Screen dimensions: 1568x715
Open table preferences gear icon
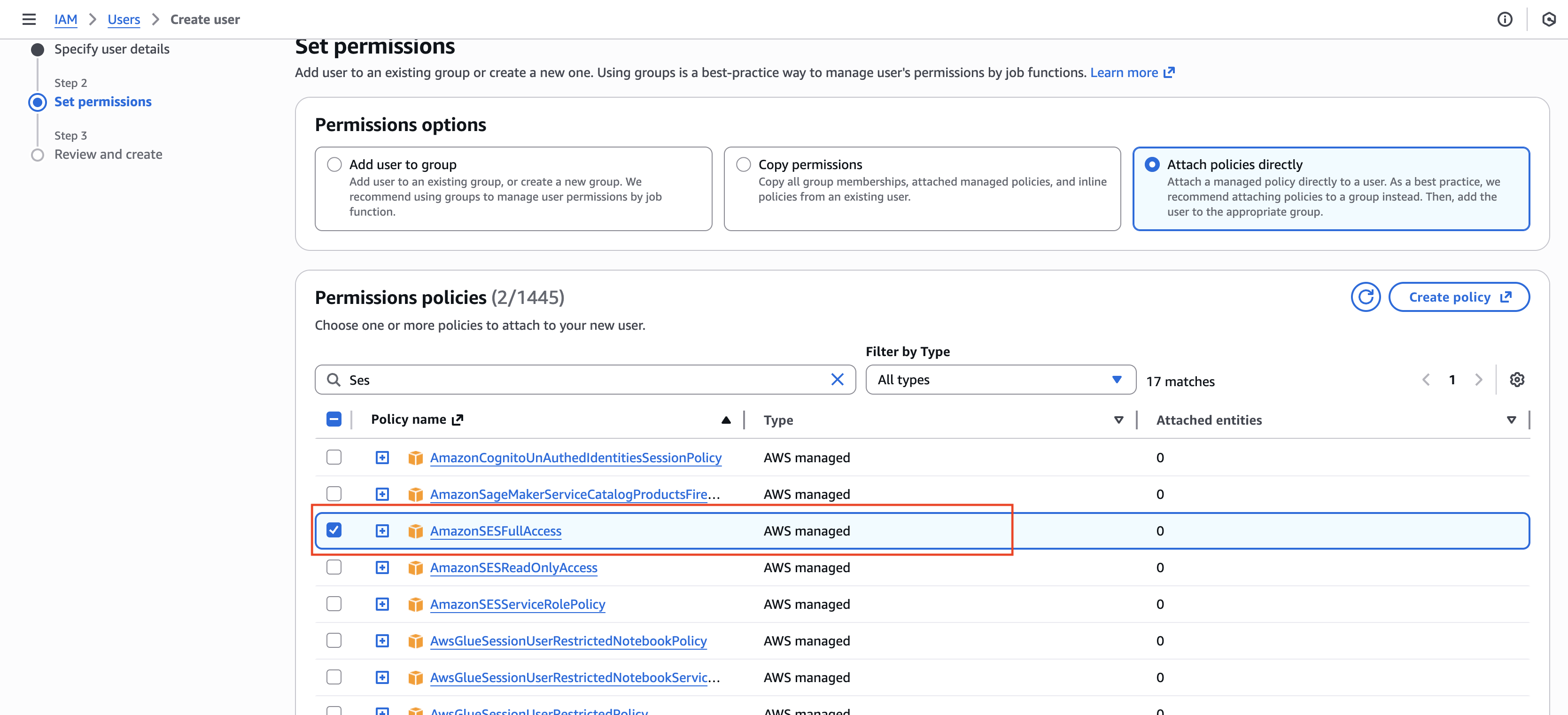[x=1516, y=380]
